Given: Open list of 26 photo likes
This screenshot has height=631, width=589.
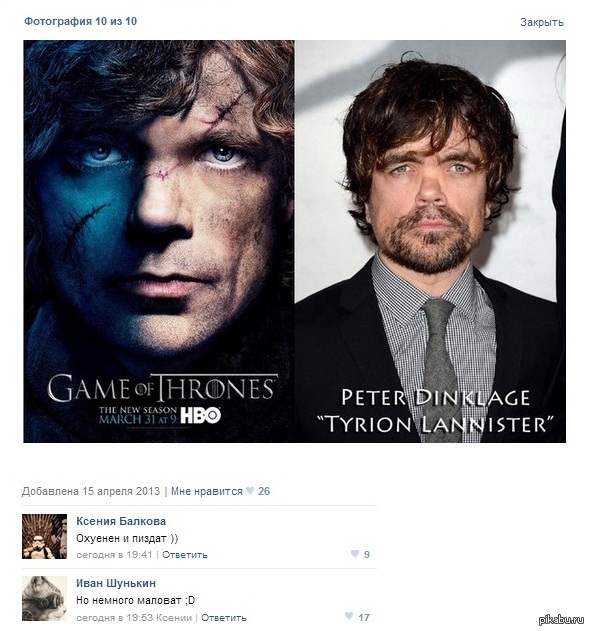Looking at the screenshot, I should point(264,491).
